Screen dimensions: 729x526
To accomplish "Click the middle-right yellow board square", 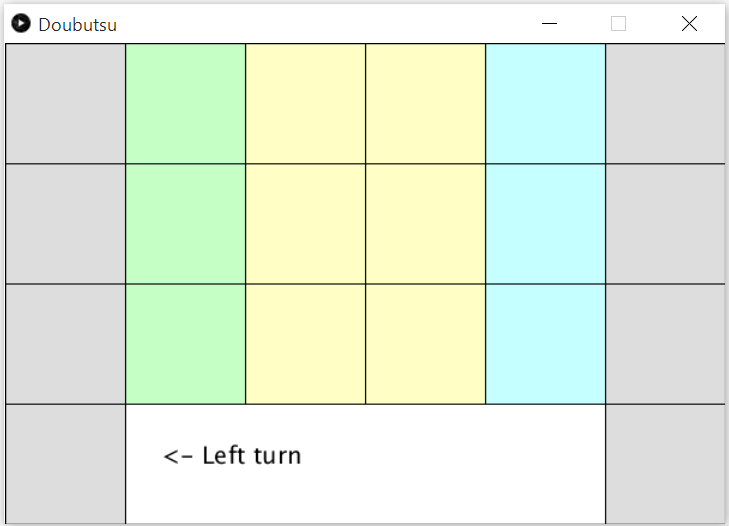I will click(x=425, y=224).
